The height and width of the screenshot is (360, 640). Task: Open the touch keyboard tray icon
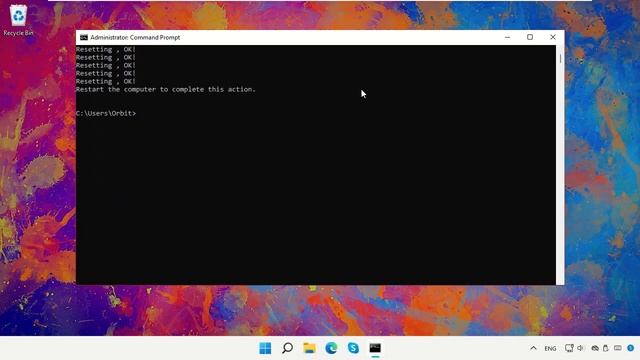[x=618, y=348]
